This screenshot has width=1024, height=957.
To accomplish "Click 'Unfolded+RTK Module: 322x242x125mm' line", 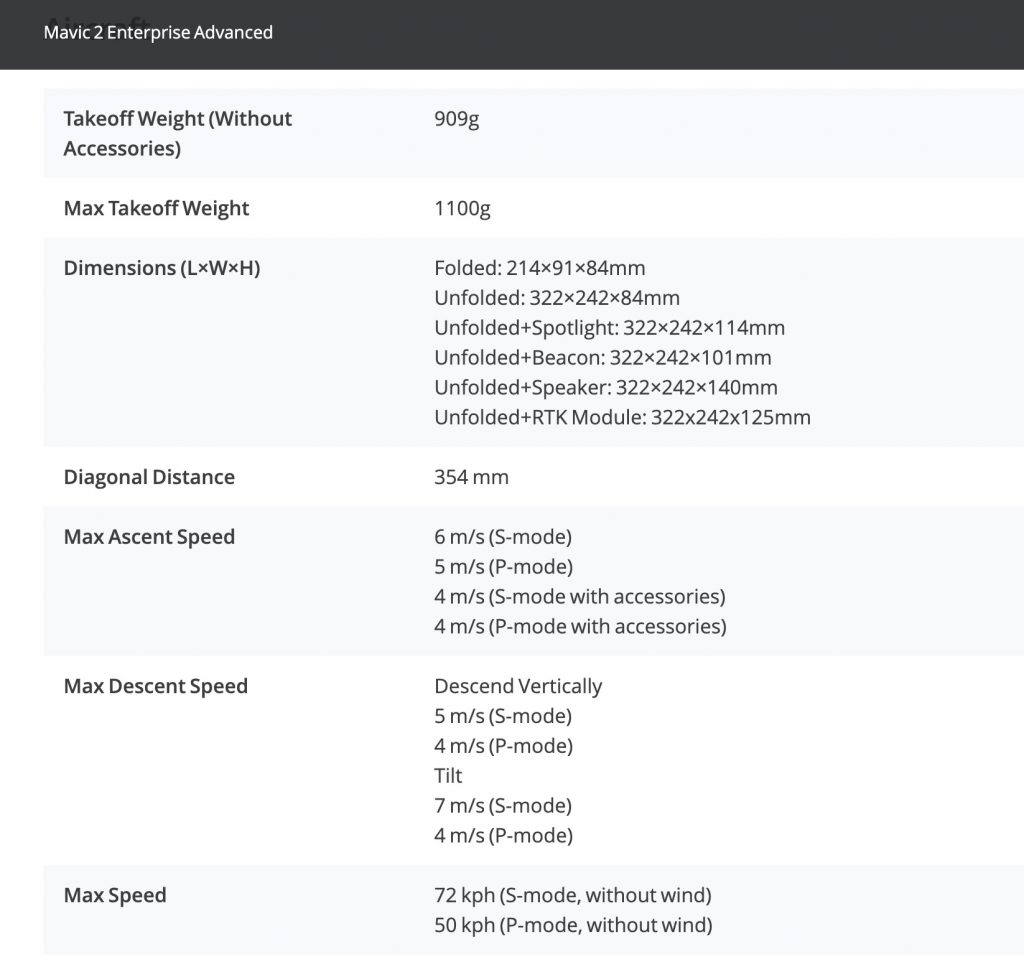I will pyautogui.click(x=622, y=417).
